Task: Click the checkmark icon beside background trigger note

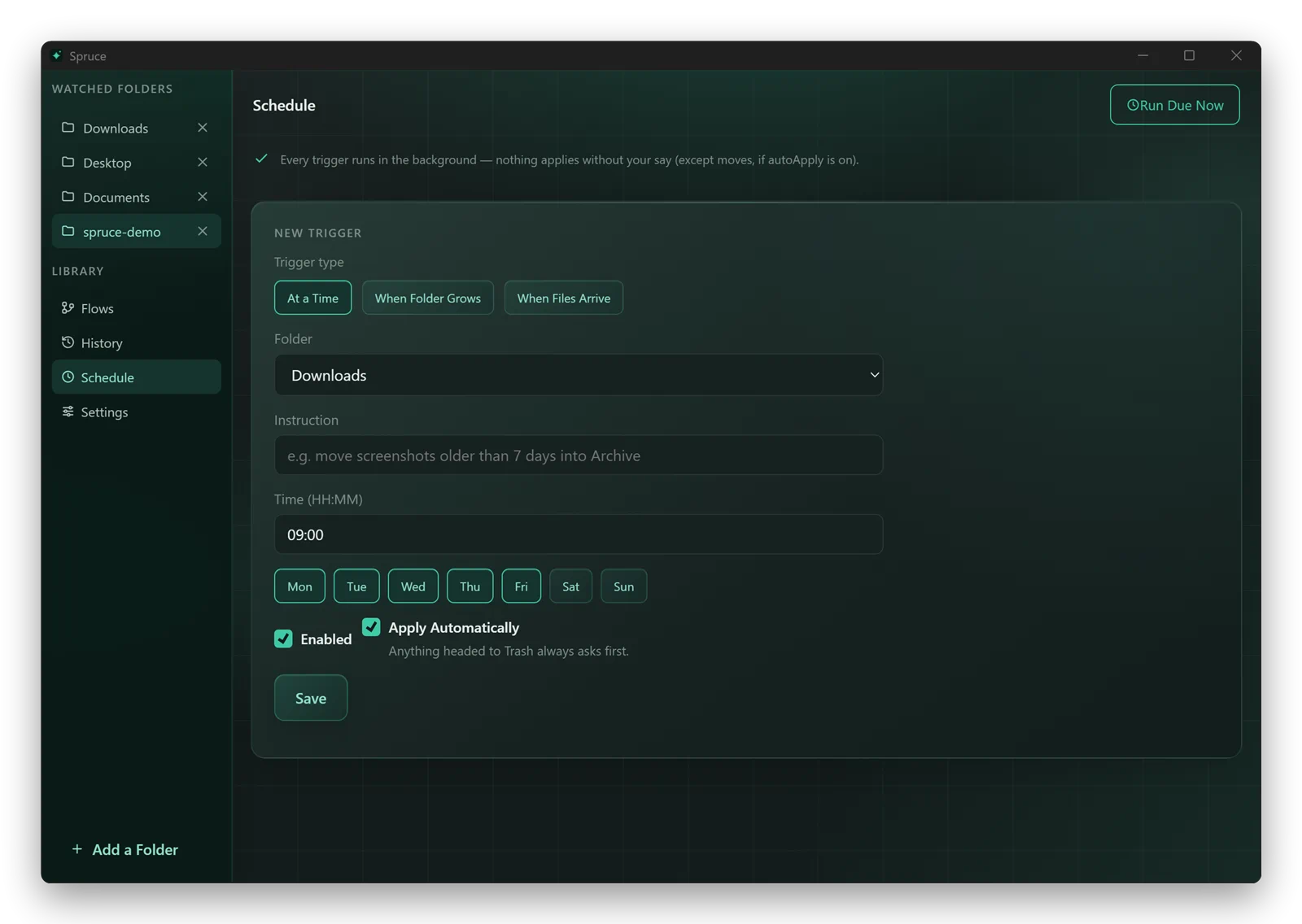Action: (x=261, y=159)
